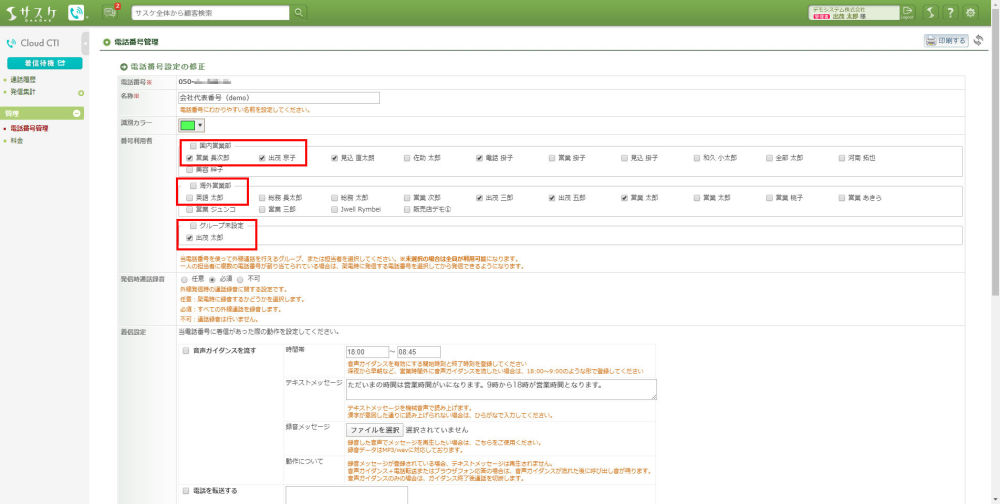Open the Cloud CTI phone icon
The image size is (1000, 504).
pos(76,12)
